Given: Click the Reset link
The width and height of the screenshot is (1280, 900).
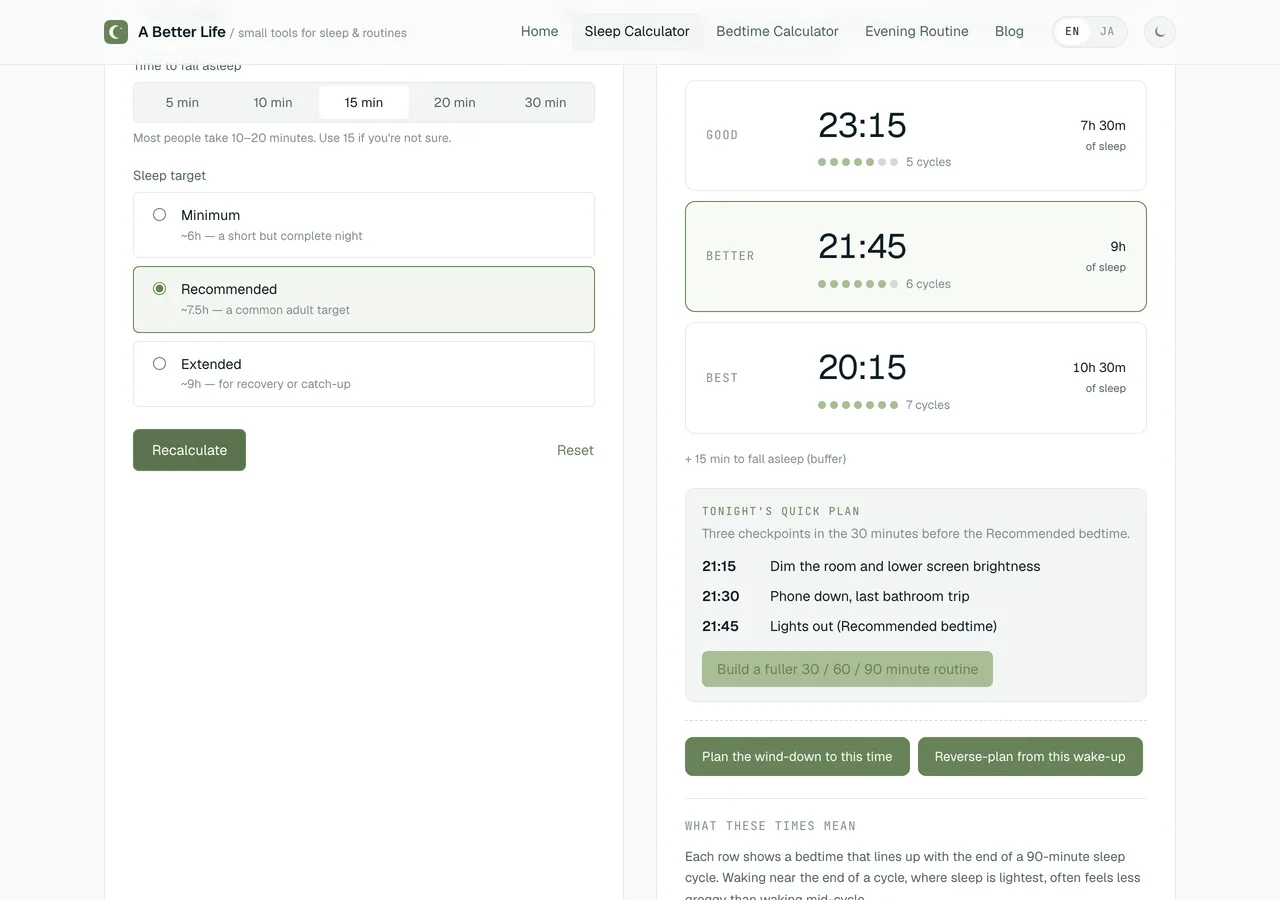Looking at the screenshot, I should tap(575, 450).
